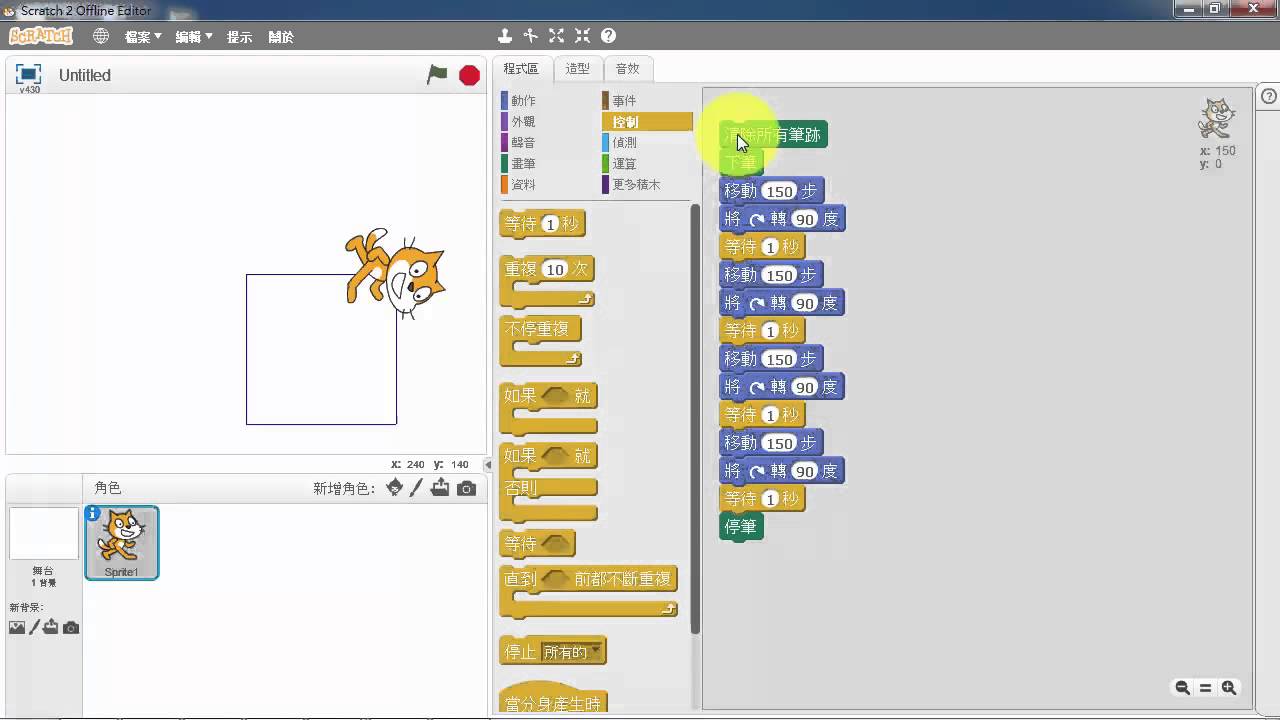Paint a new sprite
1280x720 pixels.
click(x=418, y=487)
